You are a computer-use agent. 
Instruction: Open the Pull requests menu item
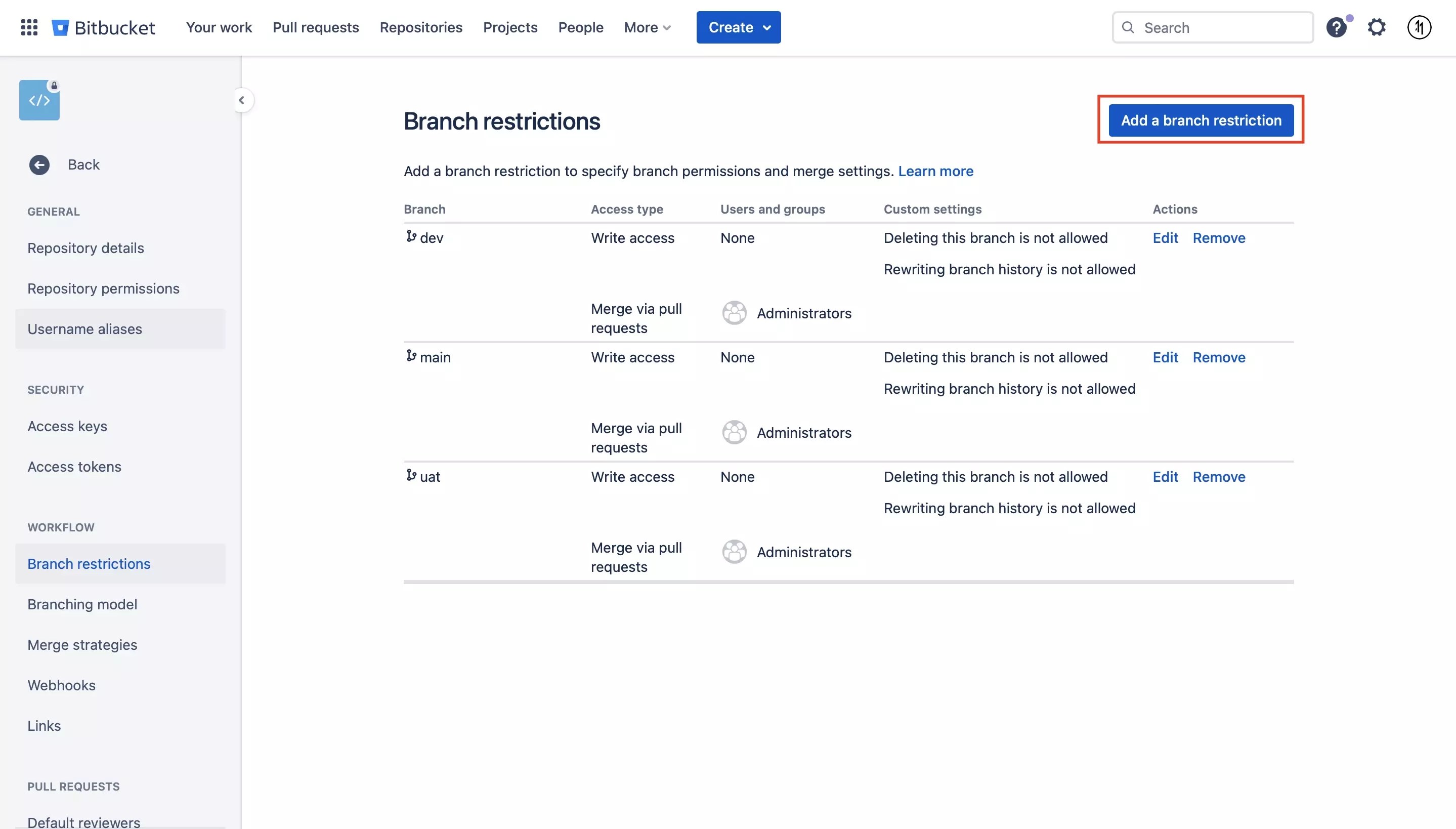(316, 27)
